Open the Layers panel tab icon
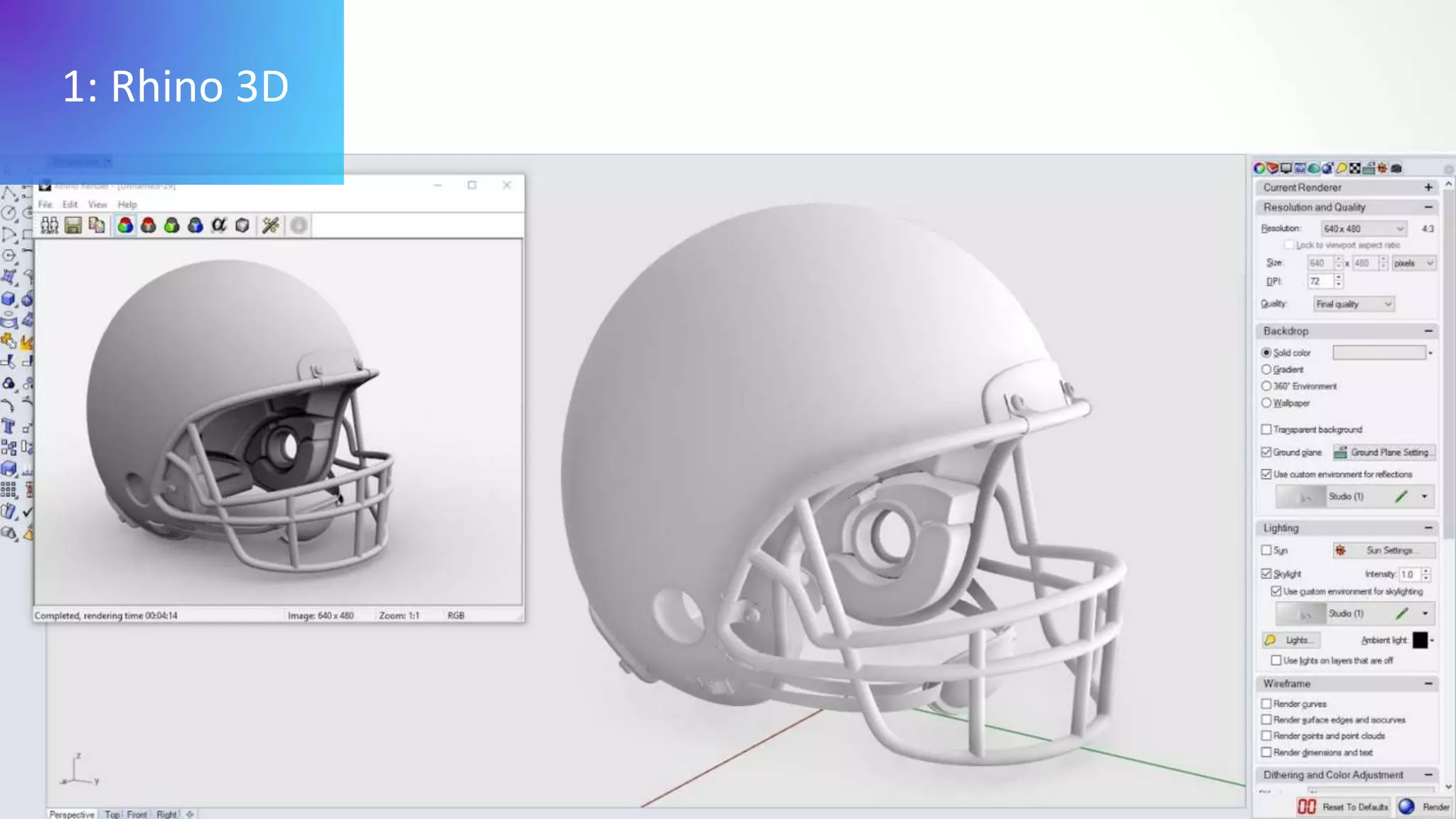Image resolution: width=1456 pixels, height=819 pixels. tap(1273, 168)
